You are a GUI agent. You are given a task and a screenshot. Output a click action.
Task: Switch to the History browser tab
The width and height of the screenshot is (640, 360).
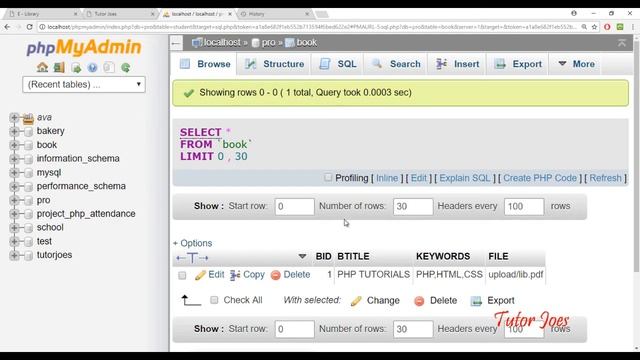click(x=276, y=14)
